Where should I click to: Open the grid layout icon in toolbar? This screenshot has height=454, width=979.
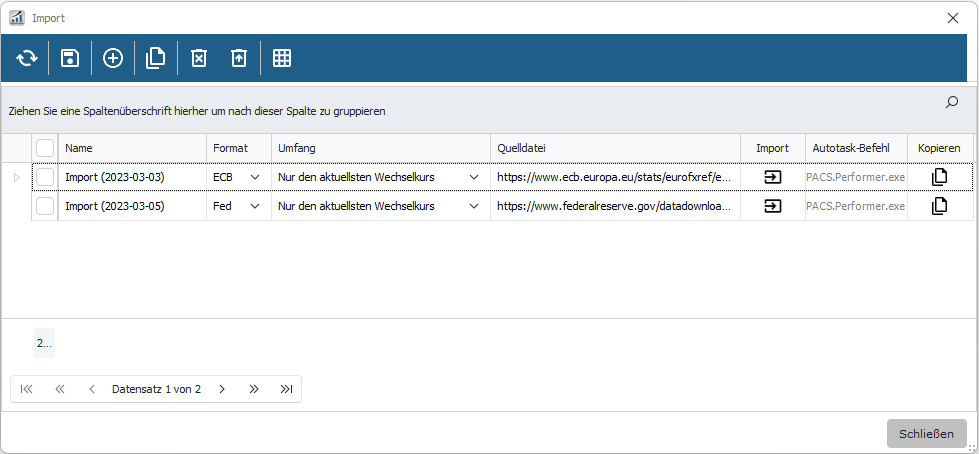[x=282, y=59]
